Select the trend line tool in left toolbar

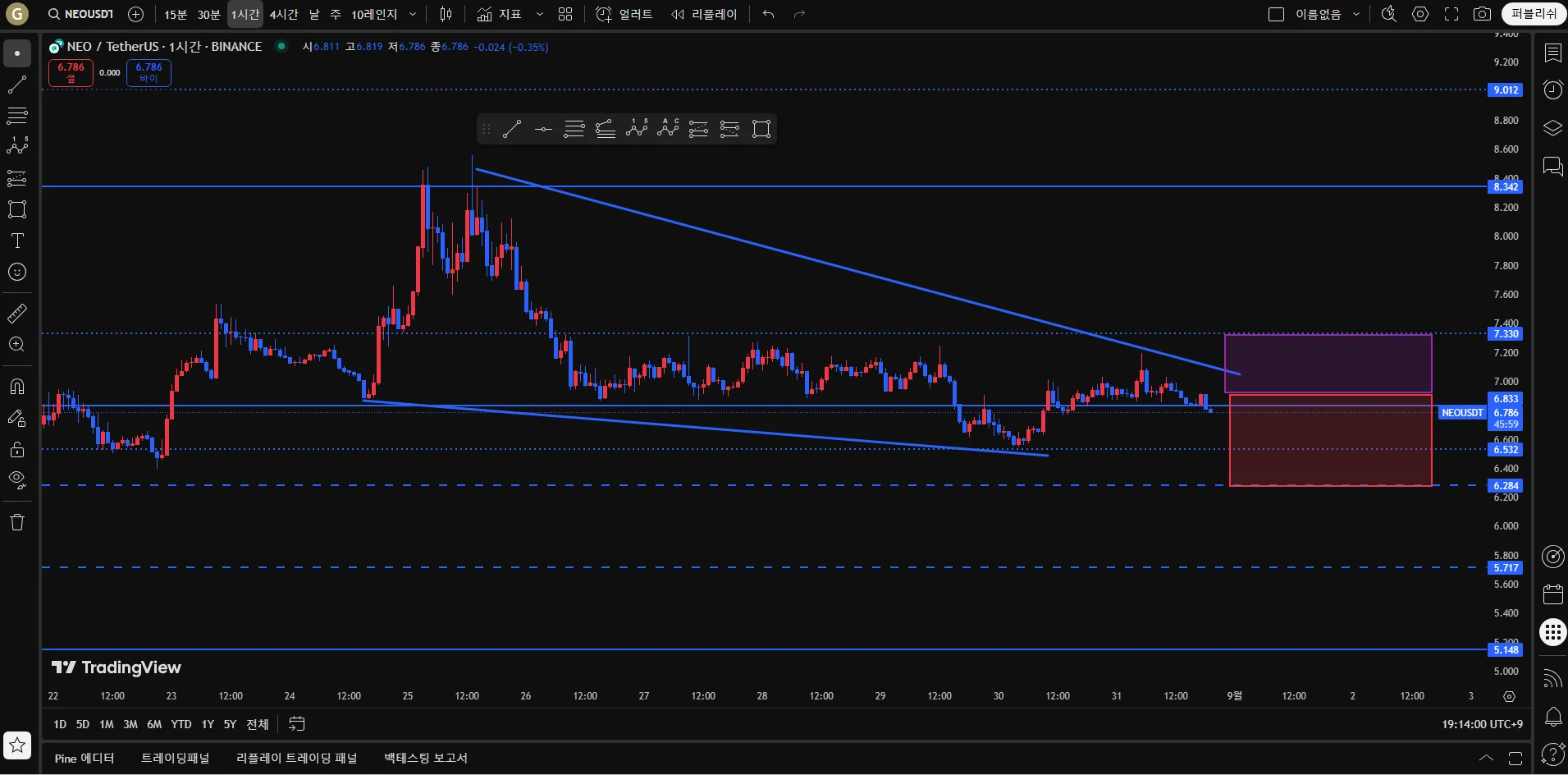(x=17, y=85)
